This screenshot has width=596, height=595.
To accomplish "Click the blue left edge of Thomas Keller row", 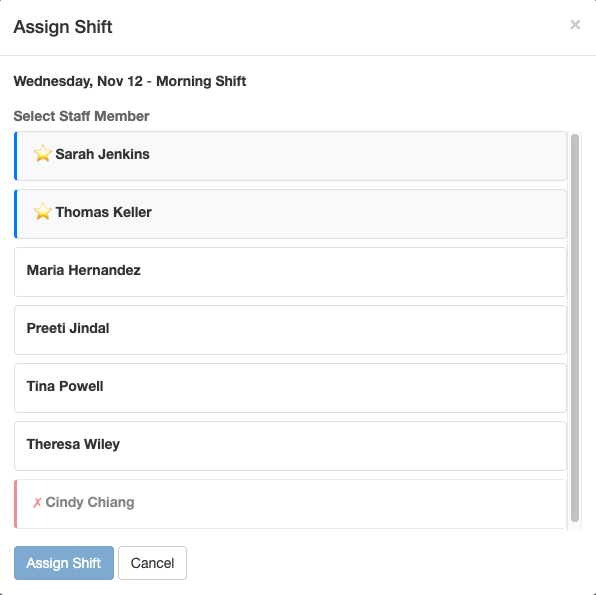I will pos(16,214).
